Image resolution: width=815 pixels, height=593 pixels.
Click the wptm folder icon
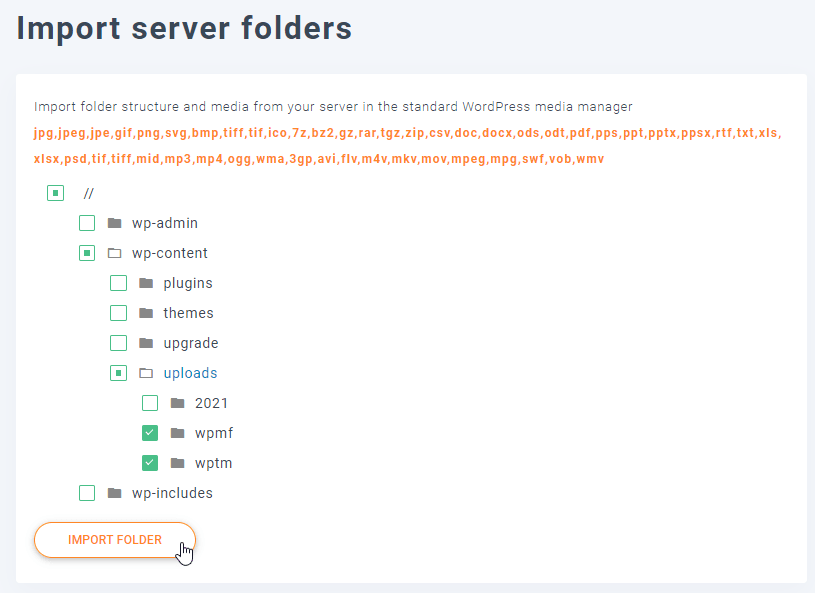pos(178,463)
